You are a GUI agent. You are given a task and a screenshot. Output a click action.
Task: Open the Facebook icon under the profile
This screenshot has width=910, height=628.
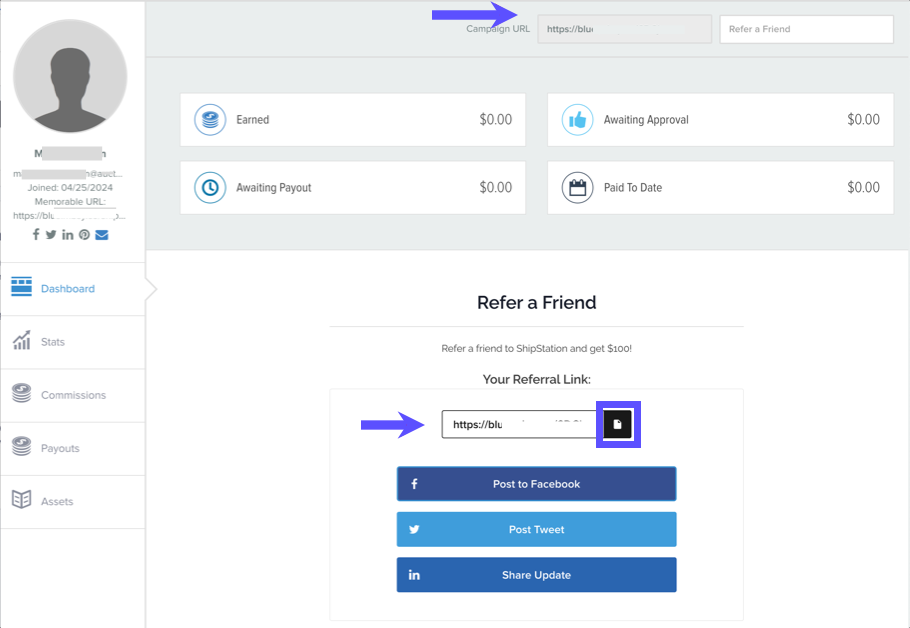click(x=36, y=234)
